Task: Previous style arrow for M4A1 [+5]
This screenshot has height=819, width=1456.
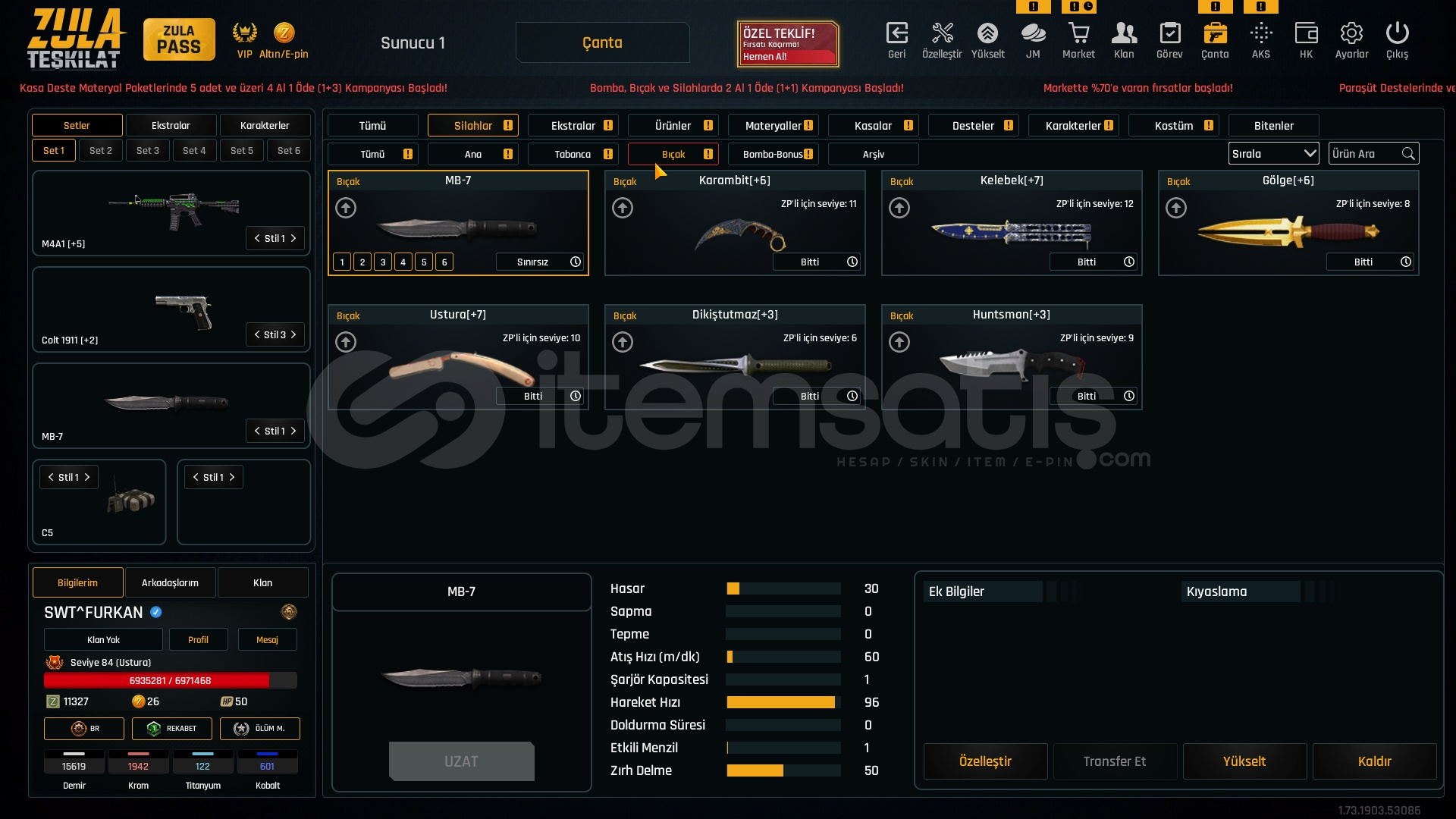Action: tap(257, 238)
